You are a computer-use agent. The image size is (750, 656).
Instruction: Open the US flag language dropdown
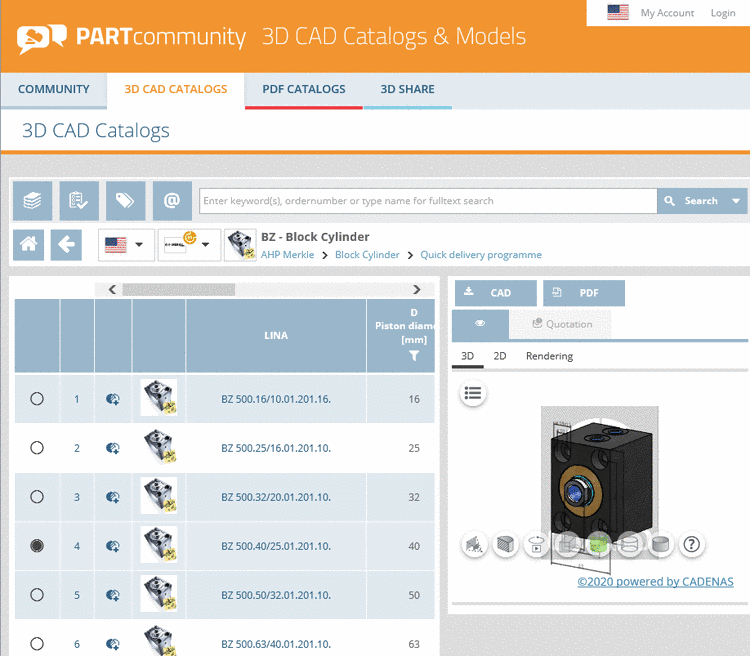126,245
